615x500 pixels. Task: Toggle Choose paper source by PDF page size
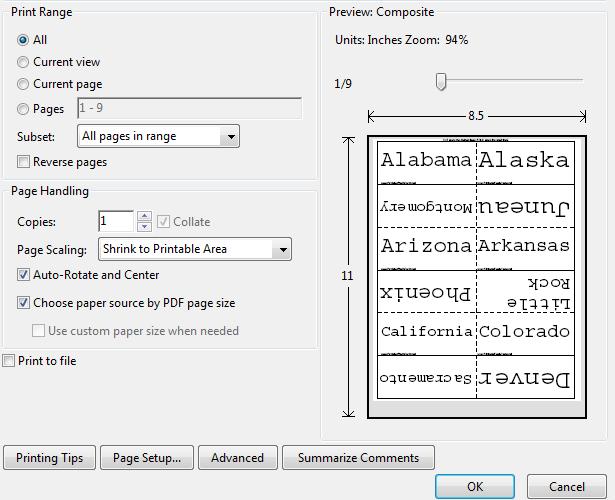[x=24, y=303]
